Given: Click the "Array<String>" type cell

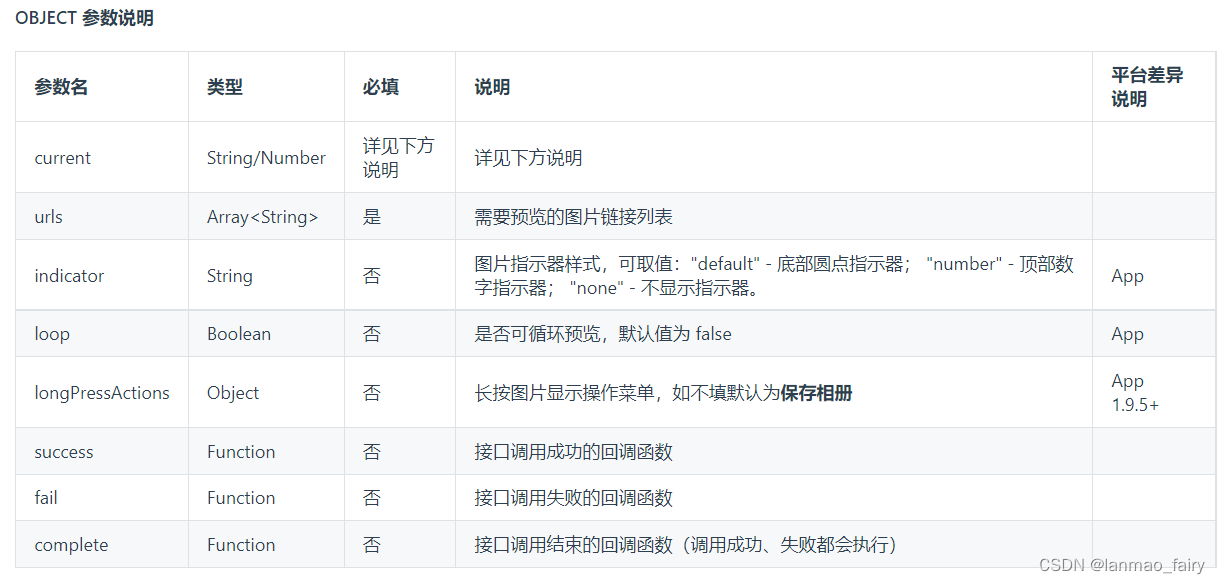Looking at the screenshot, I should coord(263,216).
